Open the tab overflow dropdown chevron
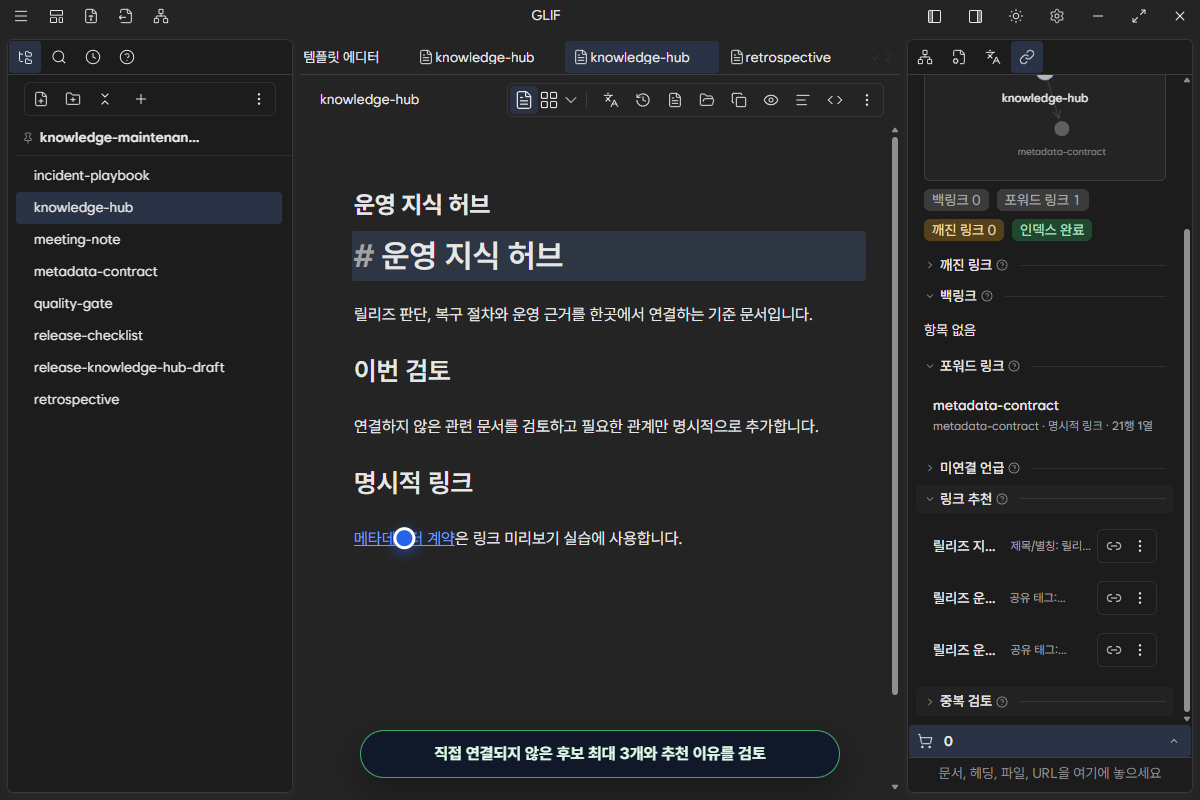The width and height of the screenshot is (1200, 800). pos(874,57)
